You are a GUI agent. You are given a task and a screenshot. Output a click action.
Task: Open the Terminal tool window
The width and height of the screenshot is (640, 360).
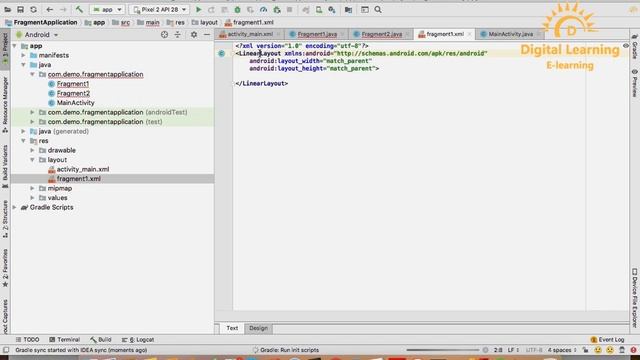pyautogui.click(x=64, y=340)
